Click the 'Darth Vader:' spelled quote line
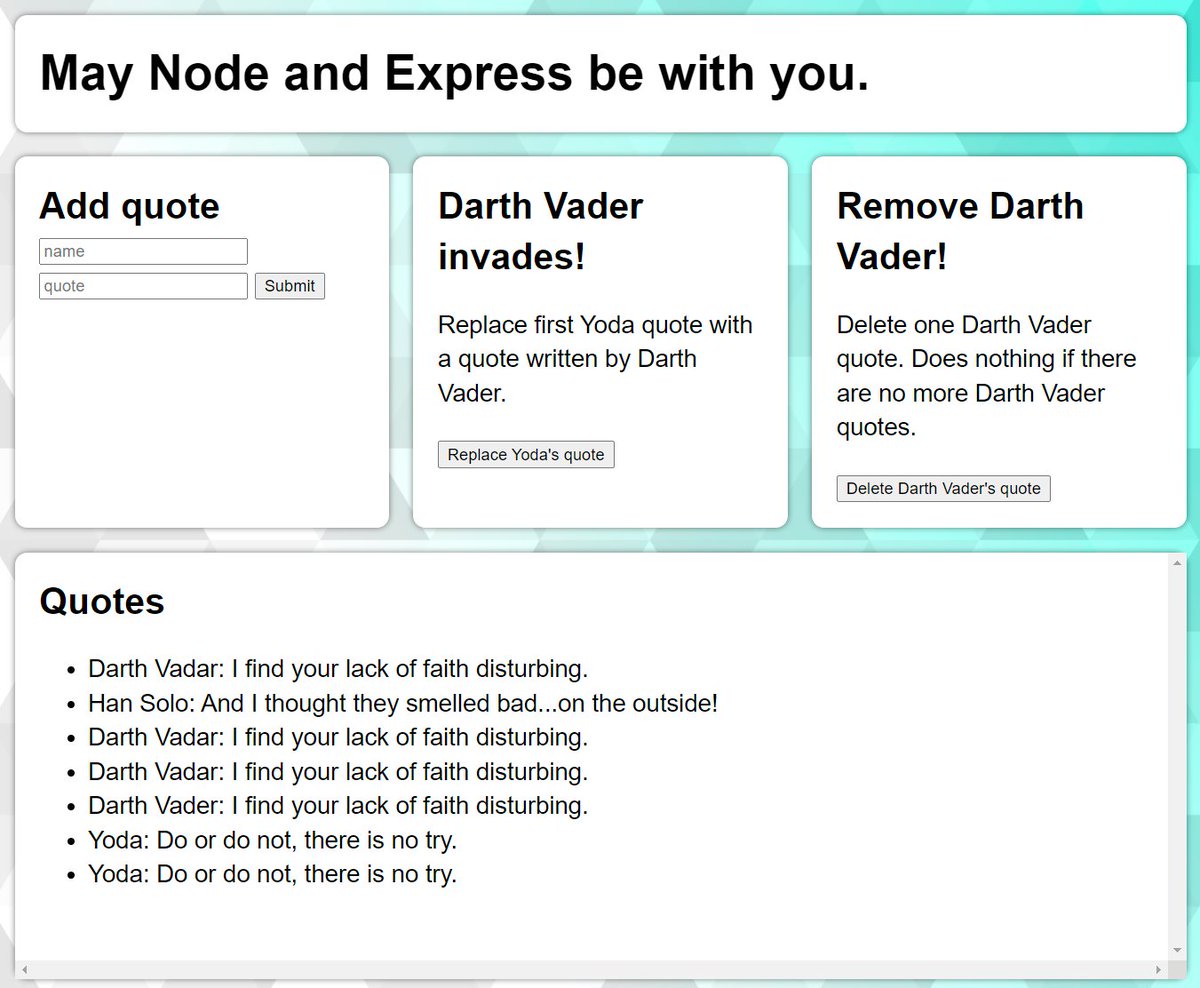This screenshot has height=988, width=1200. [338, 806]
